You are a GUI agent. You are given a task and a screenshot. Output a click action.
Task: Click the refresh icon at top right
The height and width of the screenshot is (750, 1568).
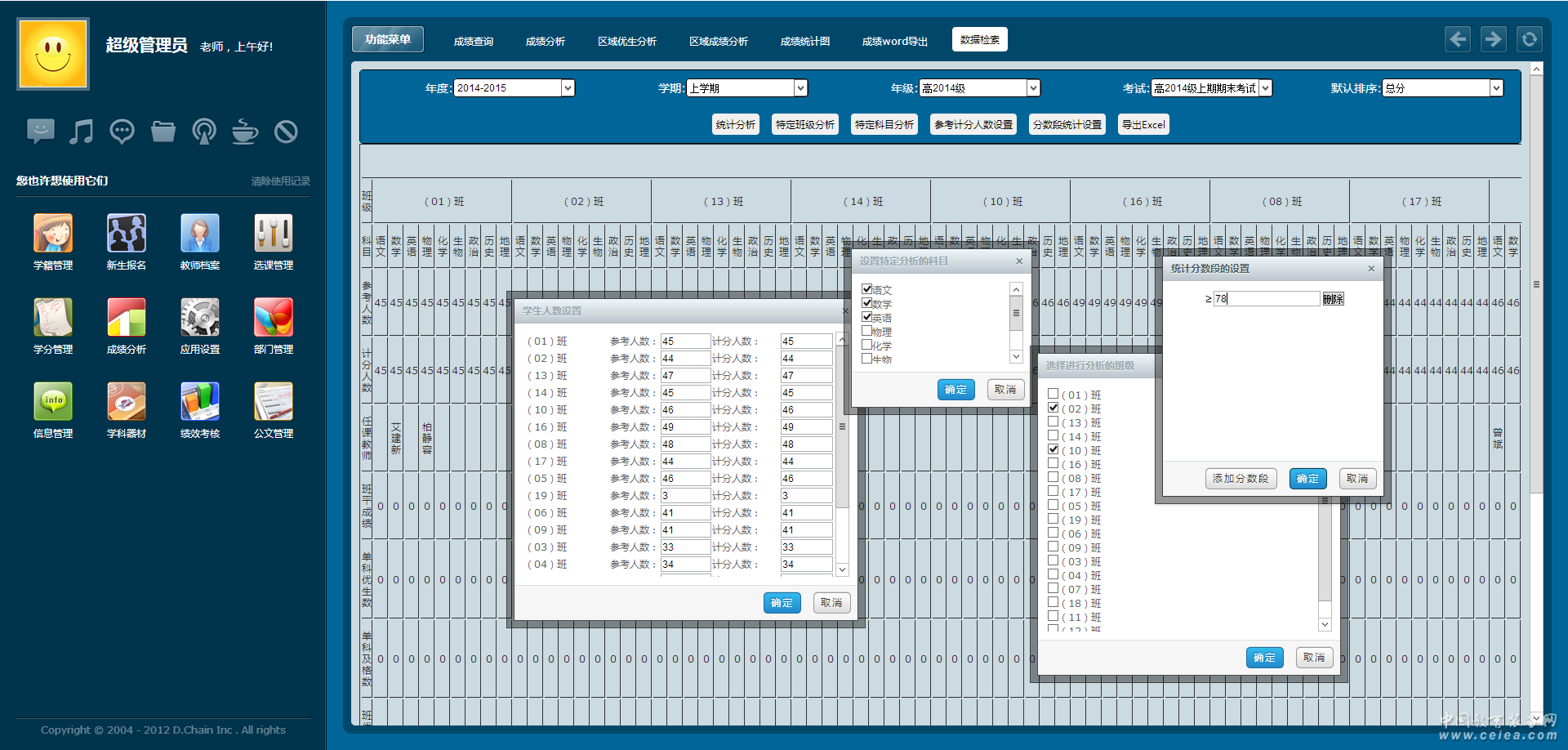pos(1529,39)
